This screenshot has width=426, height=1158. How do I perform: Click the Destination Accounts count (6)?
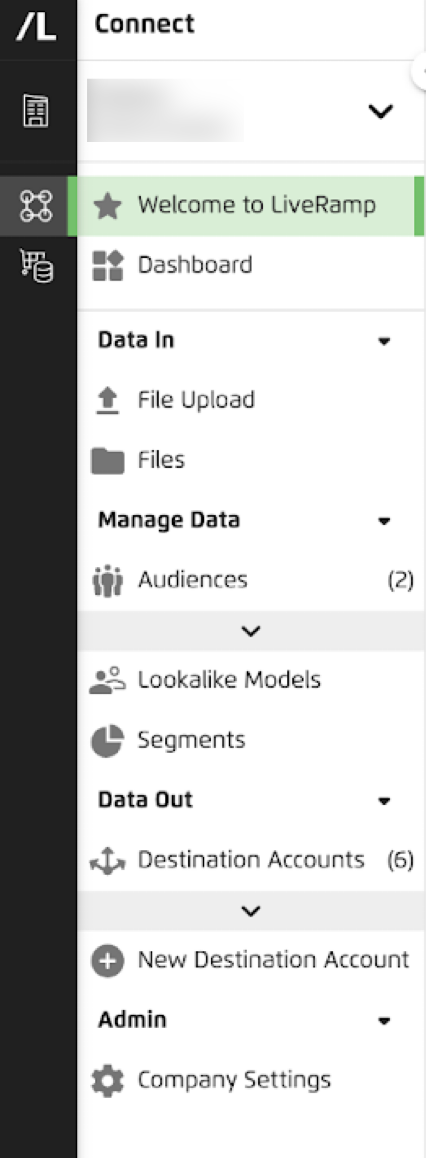pos(400,861)
